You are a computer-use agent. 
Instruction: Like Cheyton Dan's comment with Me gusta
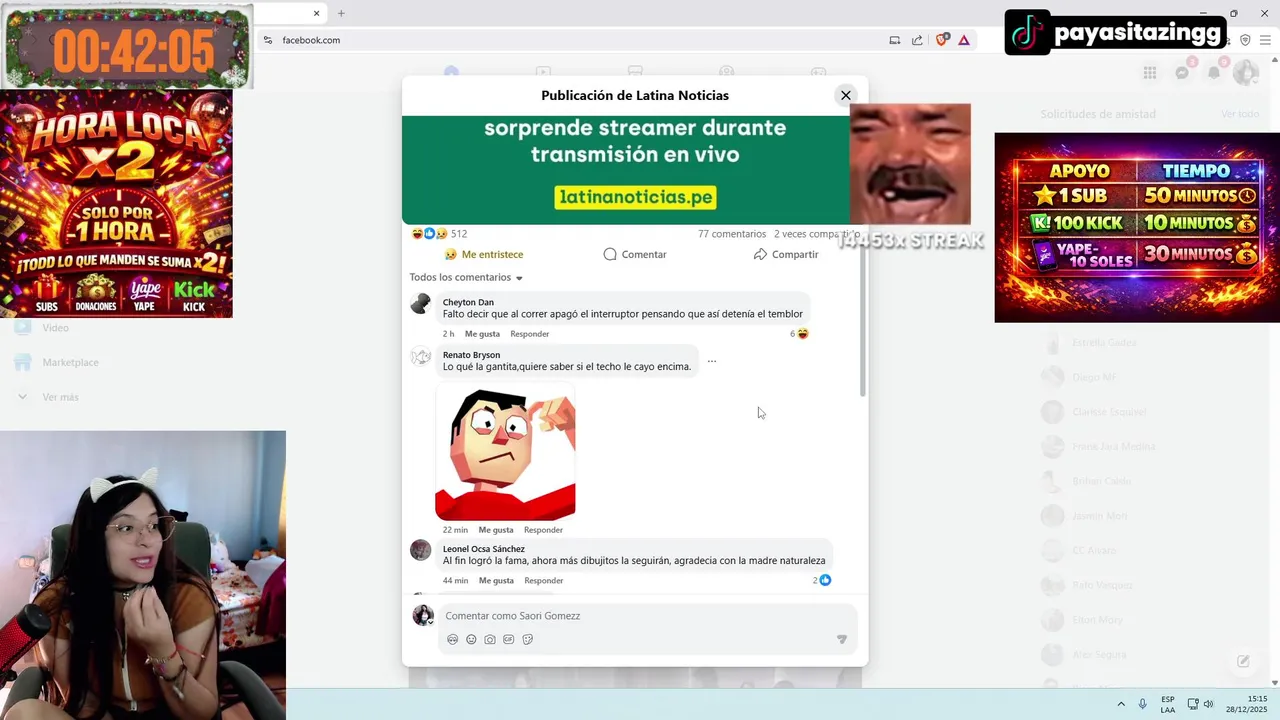(x=482, y=334)
